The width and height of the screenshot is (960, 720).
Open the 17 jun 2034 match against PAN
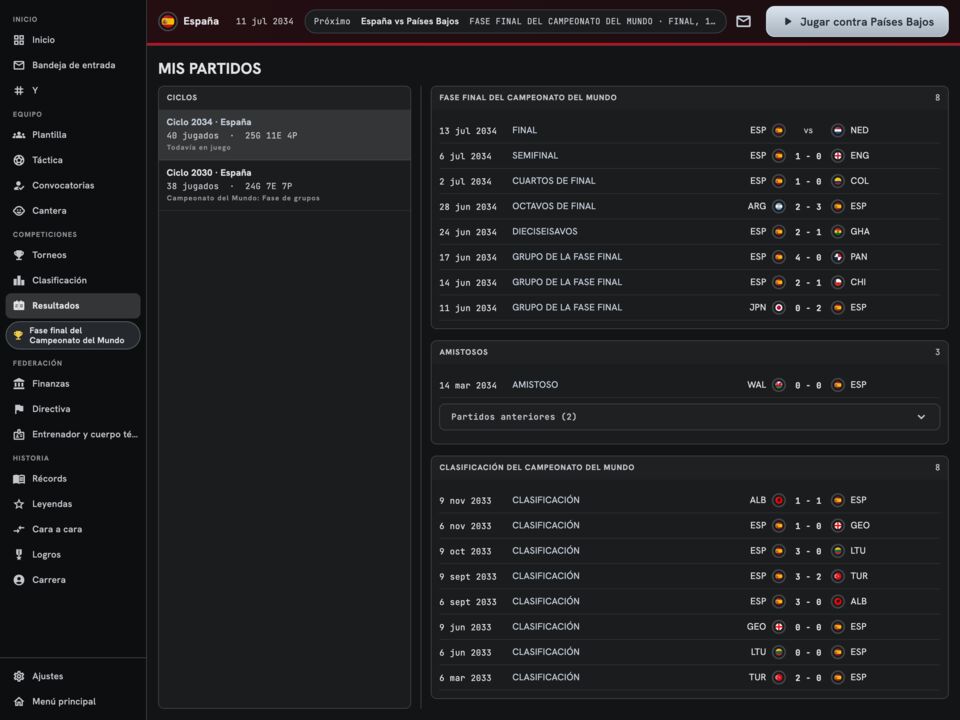(x=689, y=257)
